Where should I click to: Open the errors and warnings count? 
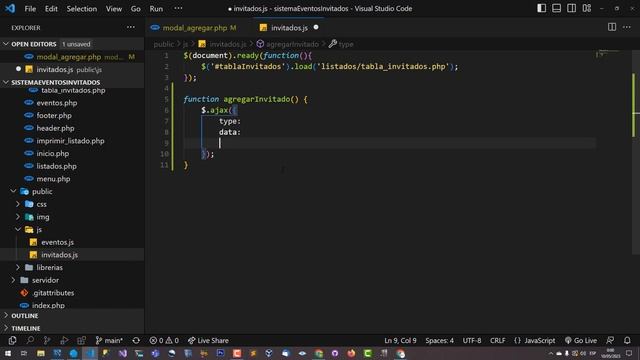click(x=164, y=340)
